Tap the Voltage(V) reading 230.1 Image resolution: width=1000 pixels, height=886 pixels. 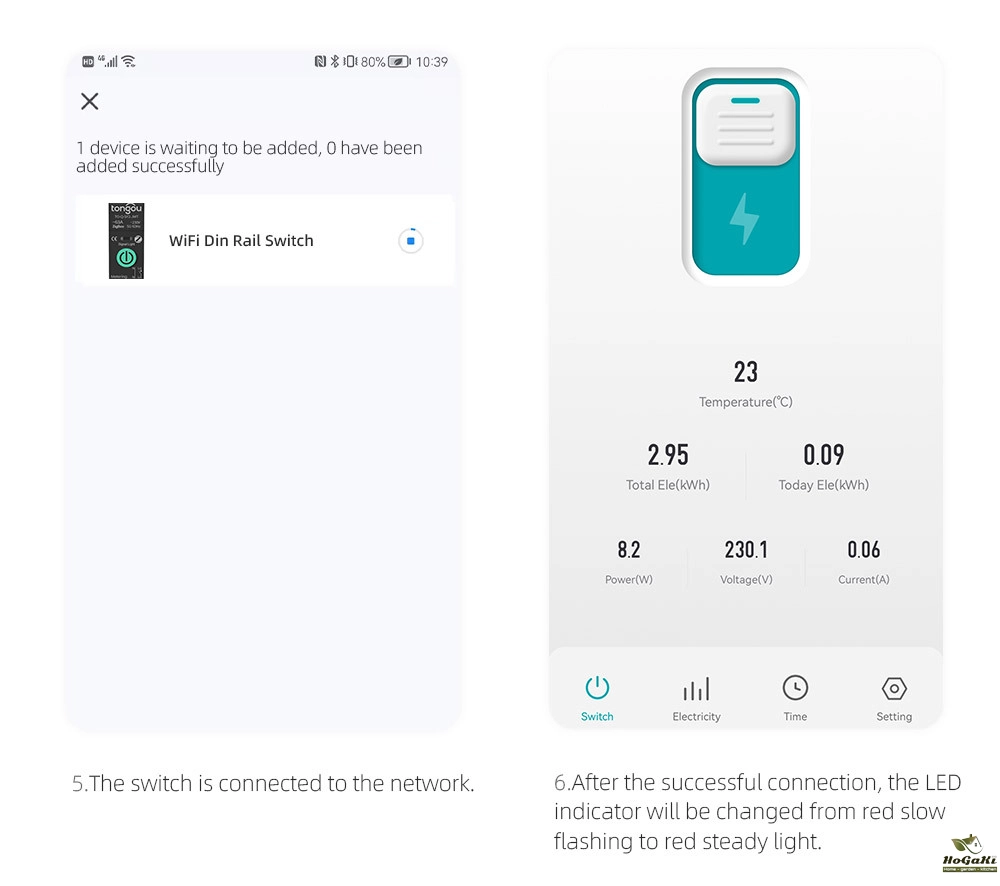[746, 550]
